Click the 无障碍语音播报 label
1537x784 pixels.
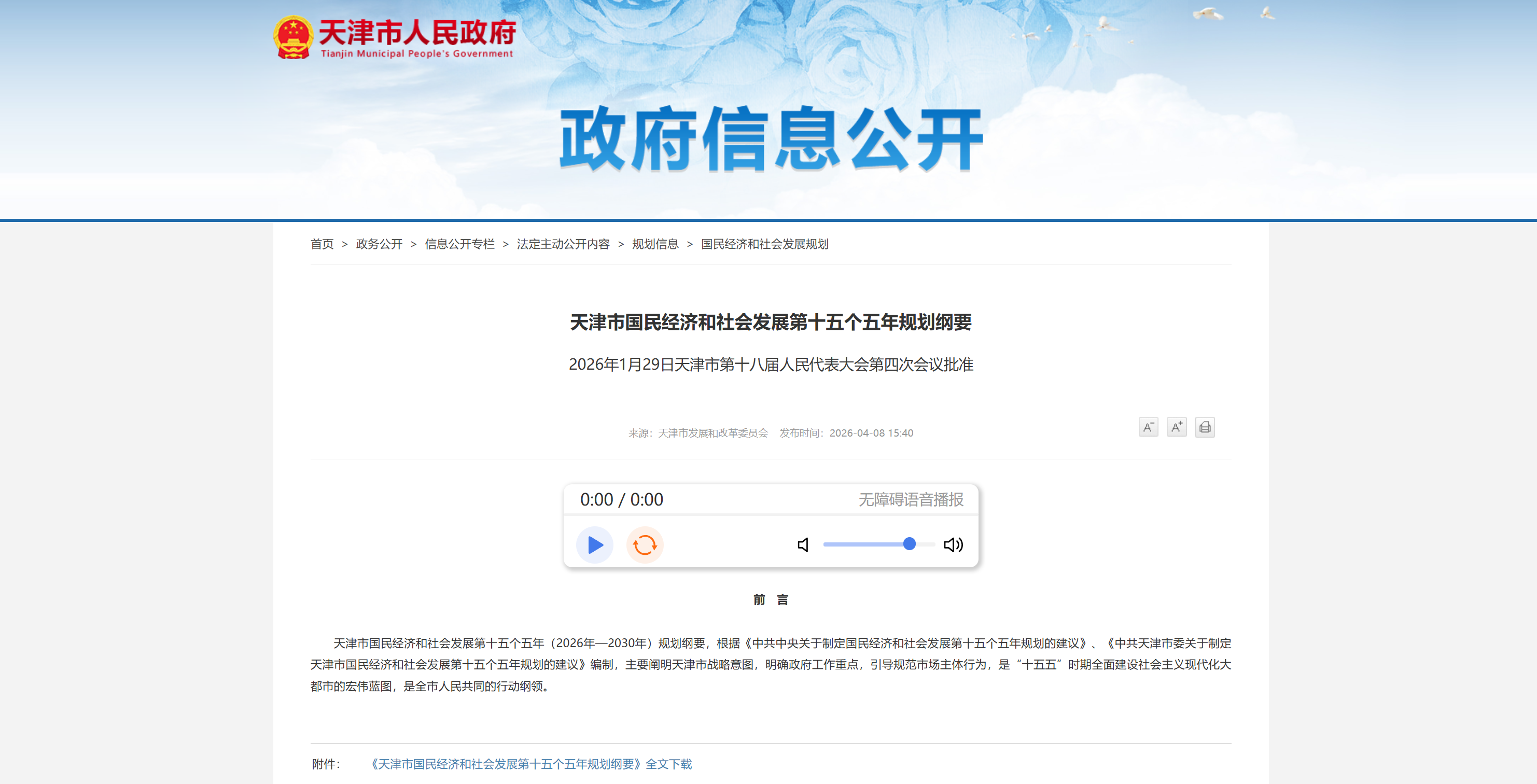point(911,499)
